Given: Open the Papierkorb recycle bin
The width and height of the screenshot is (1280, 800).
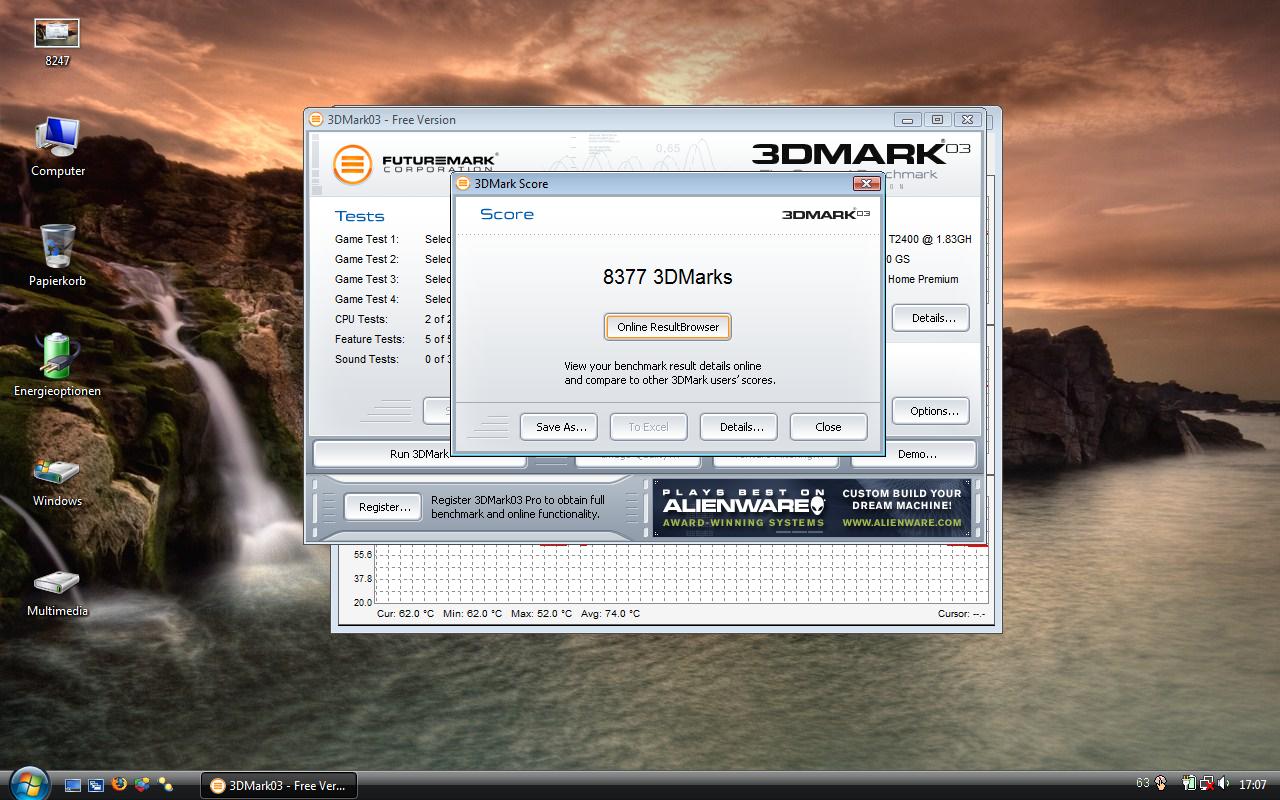Looking at the screenshot, I should [x=57, y=255].
